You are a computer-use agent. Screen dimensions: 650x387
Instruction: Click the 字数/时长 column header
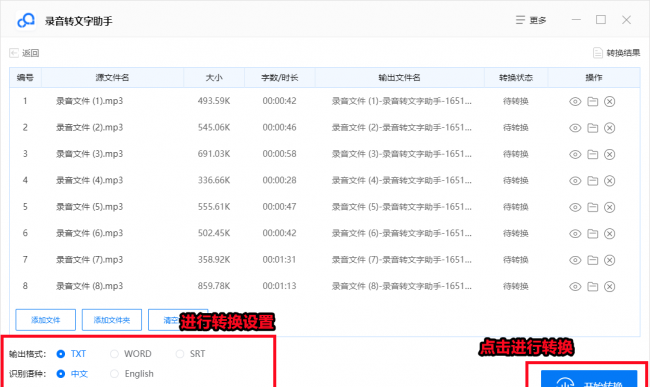click(280, 77)
